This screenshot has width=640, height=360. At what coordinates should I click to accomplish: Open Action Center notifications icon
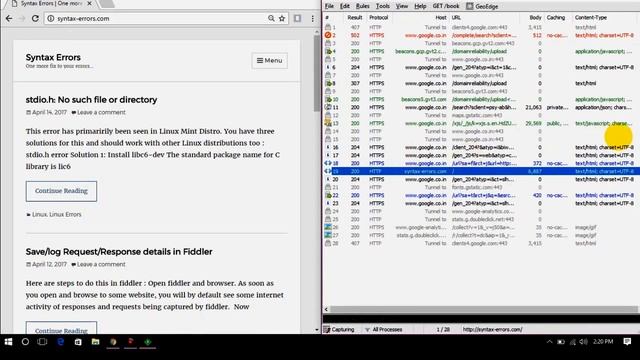pyautogui.click(x=627, y=342)
